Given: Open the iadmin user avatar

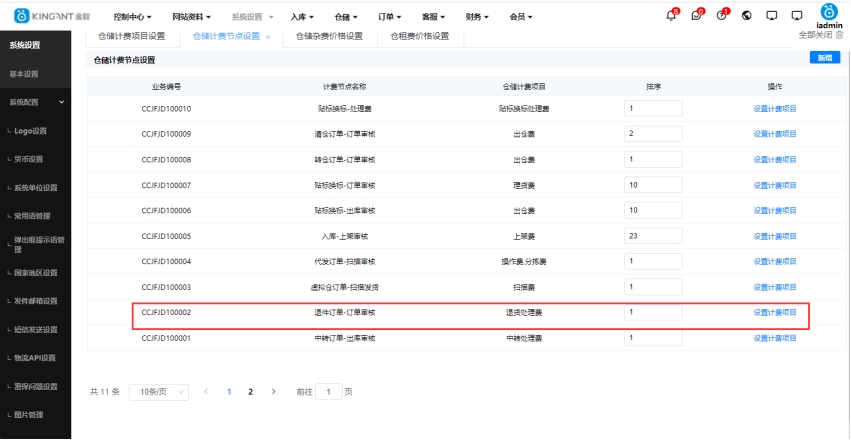Looking at the screenshot, I should click(x=829, y=12).
